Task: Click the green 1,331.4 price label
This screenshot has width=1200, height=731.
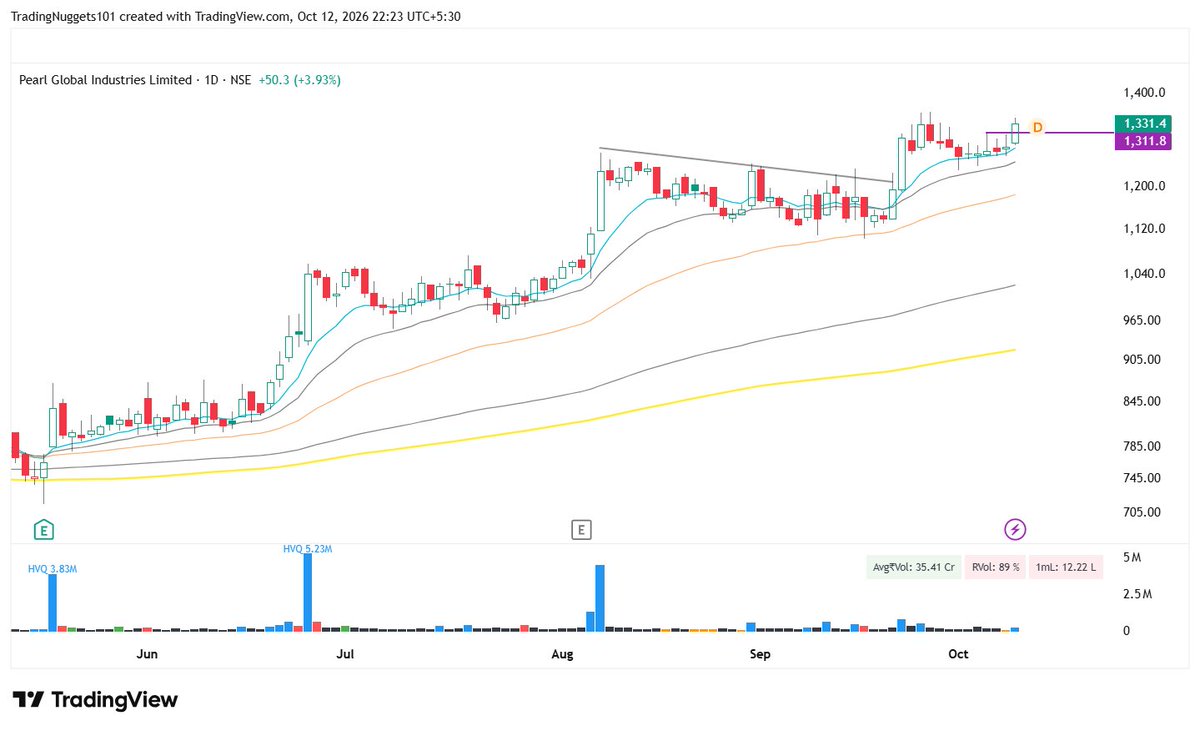Action: [x=1141, y=124]
